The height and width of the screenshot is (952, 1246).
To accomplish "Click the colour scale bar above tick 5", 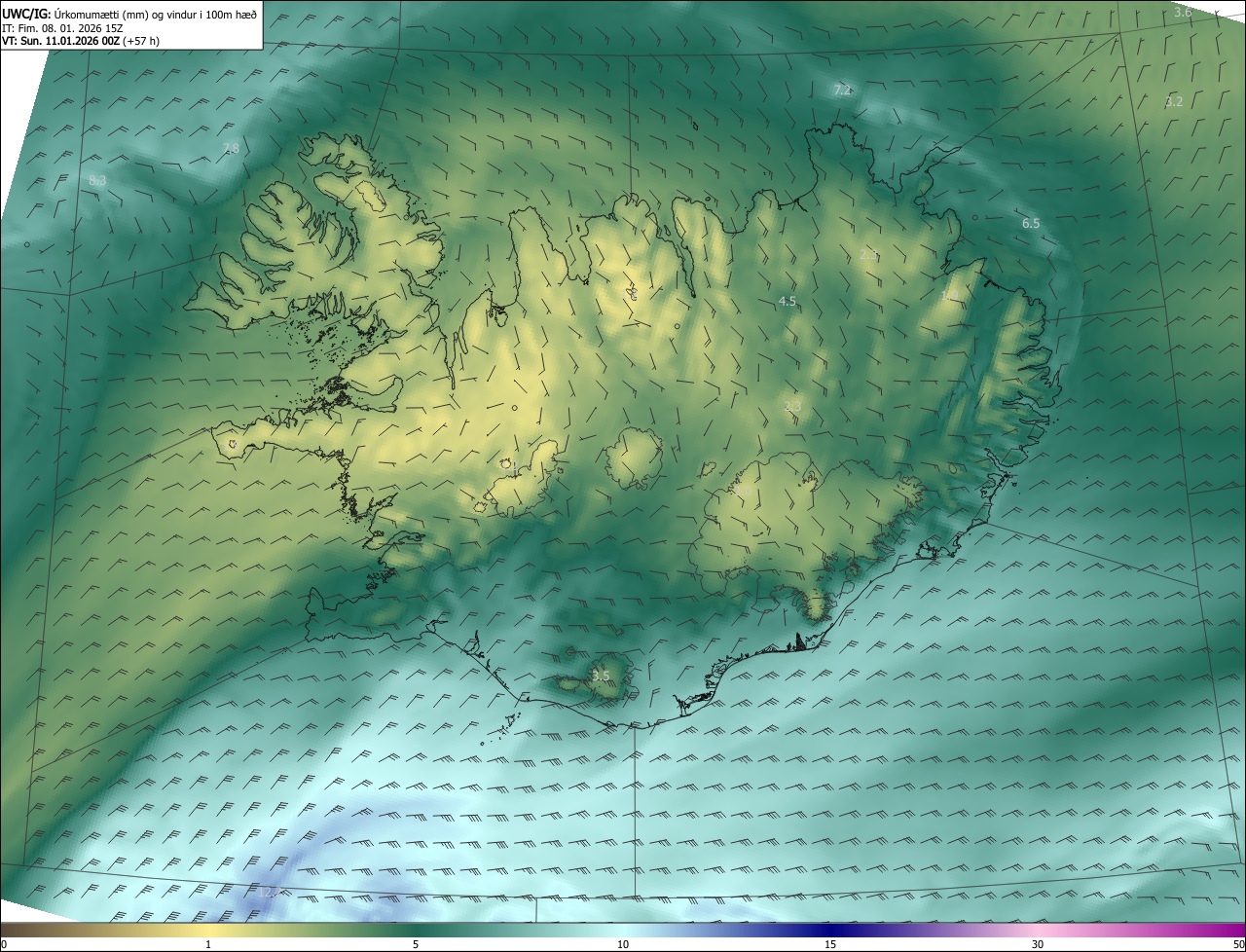I will coord(416,931).
